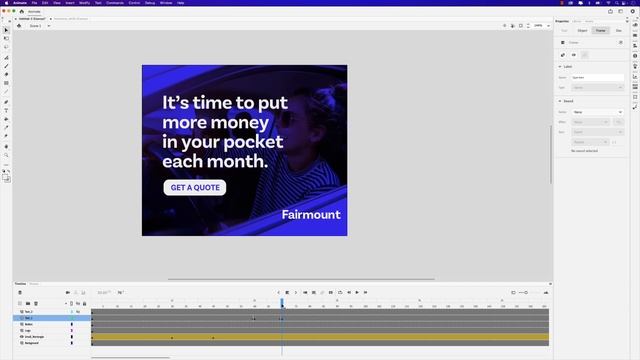
Task: Open the workspace switcher icon at top right
Action: 620,11
